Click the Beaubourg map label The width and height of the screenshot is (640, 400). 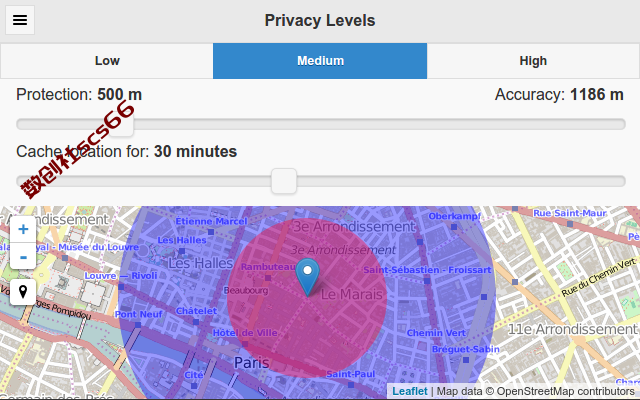pyautogui.click(x=246, y=291)
